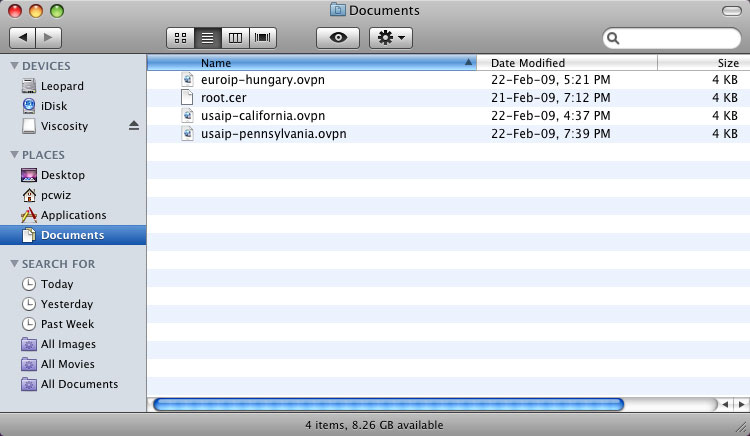Viewport: 750px width, 436px height.
Task: Click the date 21-Feb-09, 7:12 PM
Action: [551, 98]
